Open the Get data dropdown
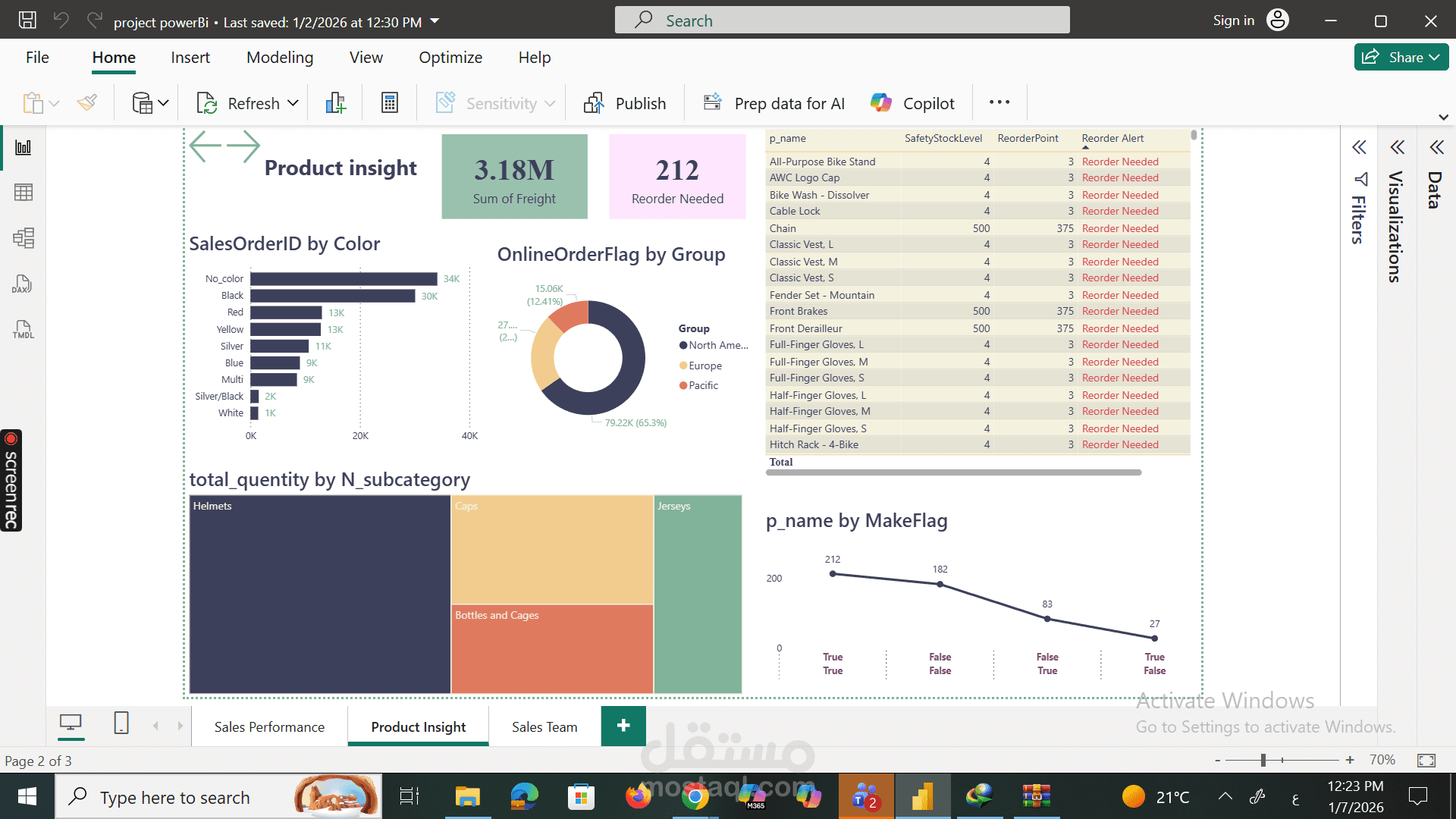Viewport: 1456px width, 819px height. pos(162,102)
